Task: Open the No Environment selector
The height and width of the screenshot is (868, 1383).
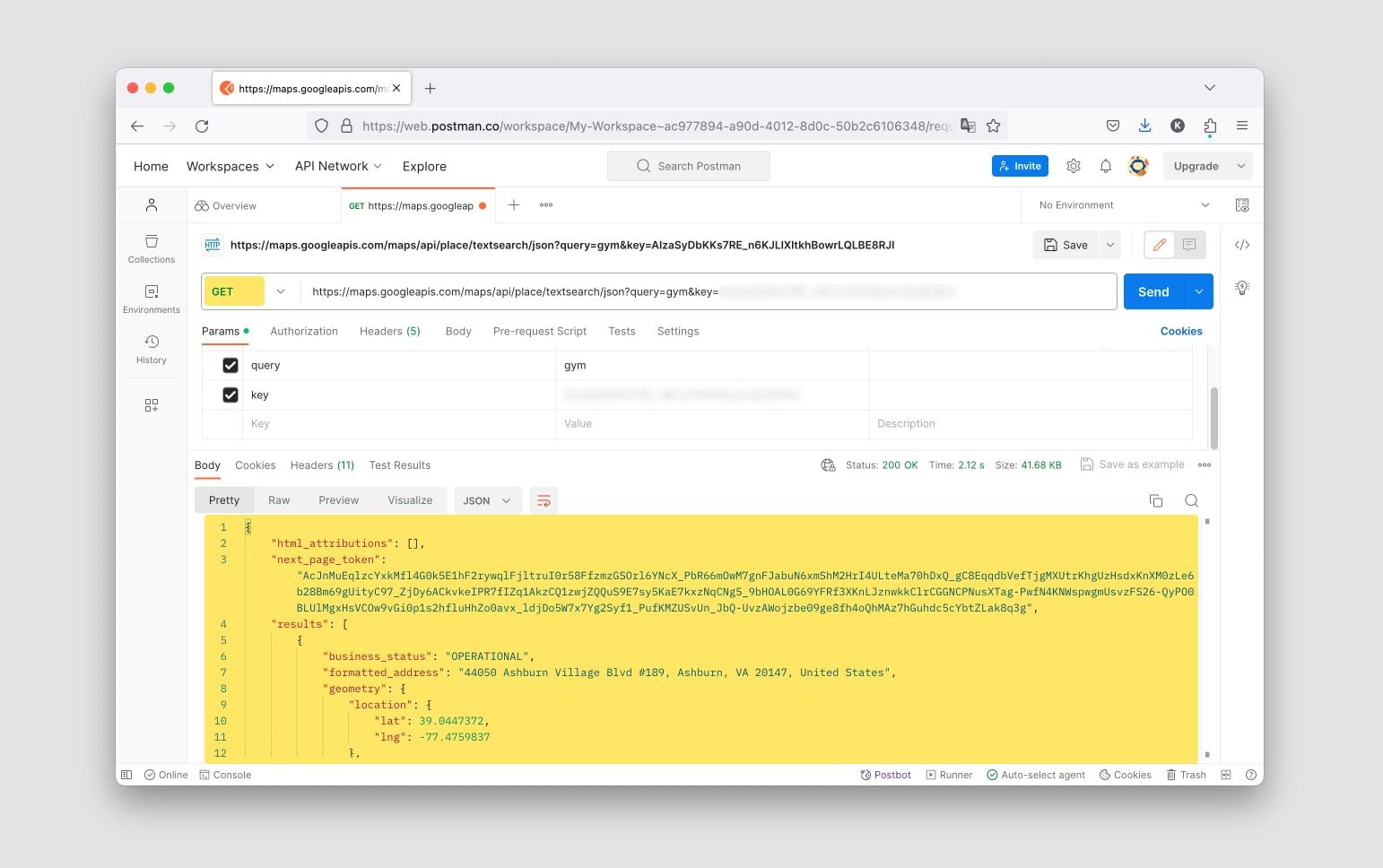Action: [1124, 205]
